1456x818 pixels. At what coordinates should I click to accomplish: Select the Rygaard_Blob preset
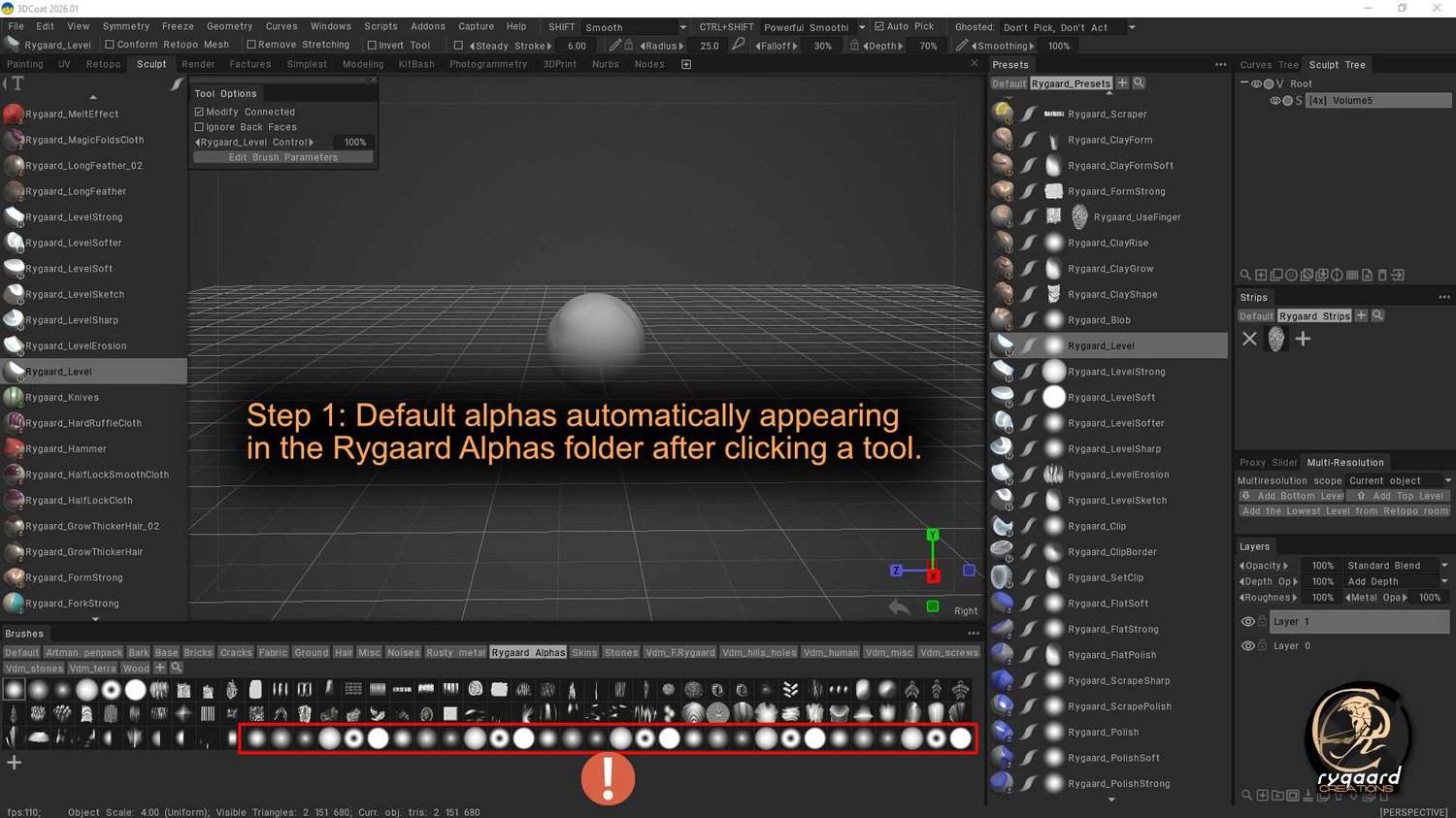pyautogui.click(x=1107, y=320)
